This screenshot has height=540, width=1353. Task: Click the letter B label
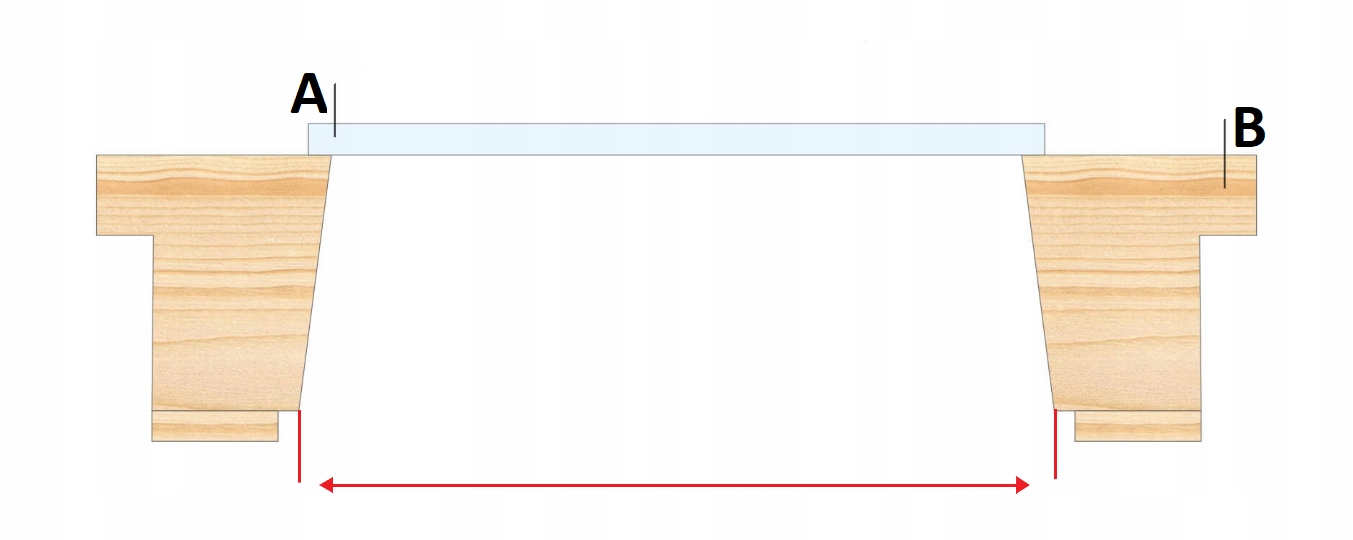(1249, 128)
